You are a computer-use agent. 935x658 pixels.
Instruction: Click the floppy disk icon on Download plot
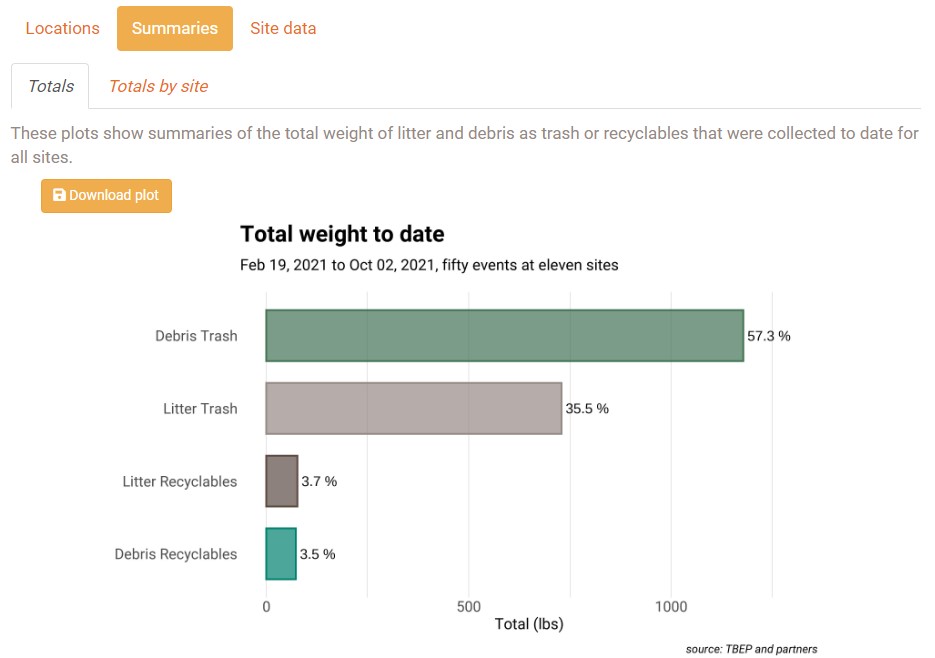(x=59, y=196)
